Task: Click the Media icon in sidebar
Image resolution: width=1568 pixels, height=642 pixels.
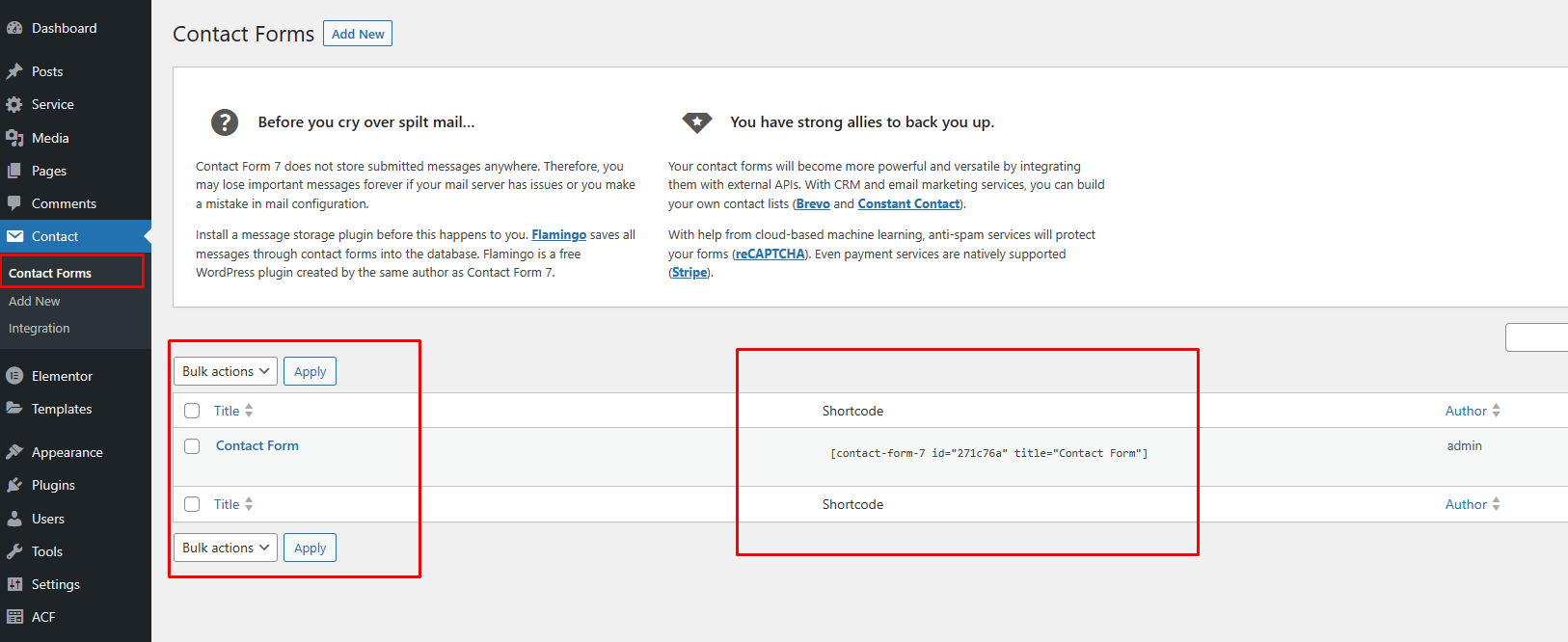Action: coord(14,138)
